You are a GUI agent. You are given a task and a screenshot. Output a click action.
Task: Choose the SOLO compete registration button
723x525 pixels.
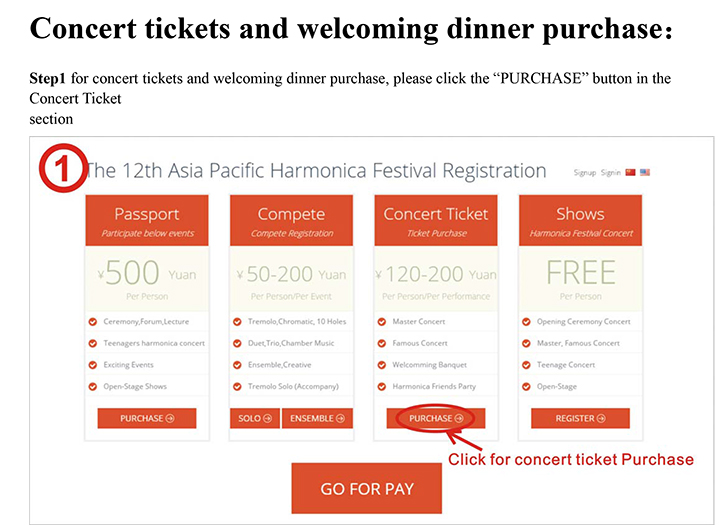point(255,418)
